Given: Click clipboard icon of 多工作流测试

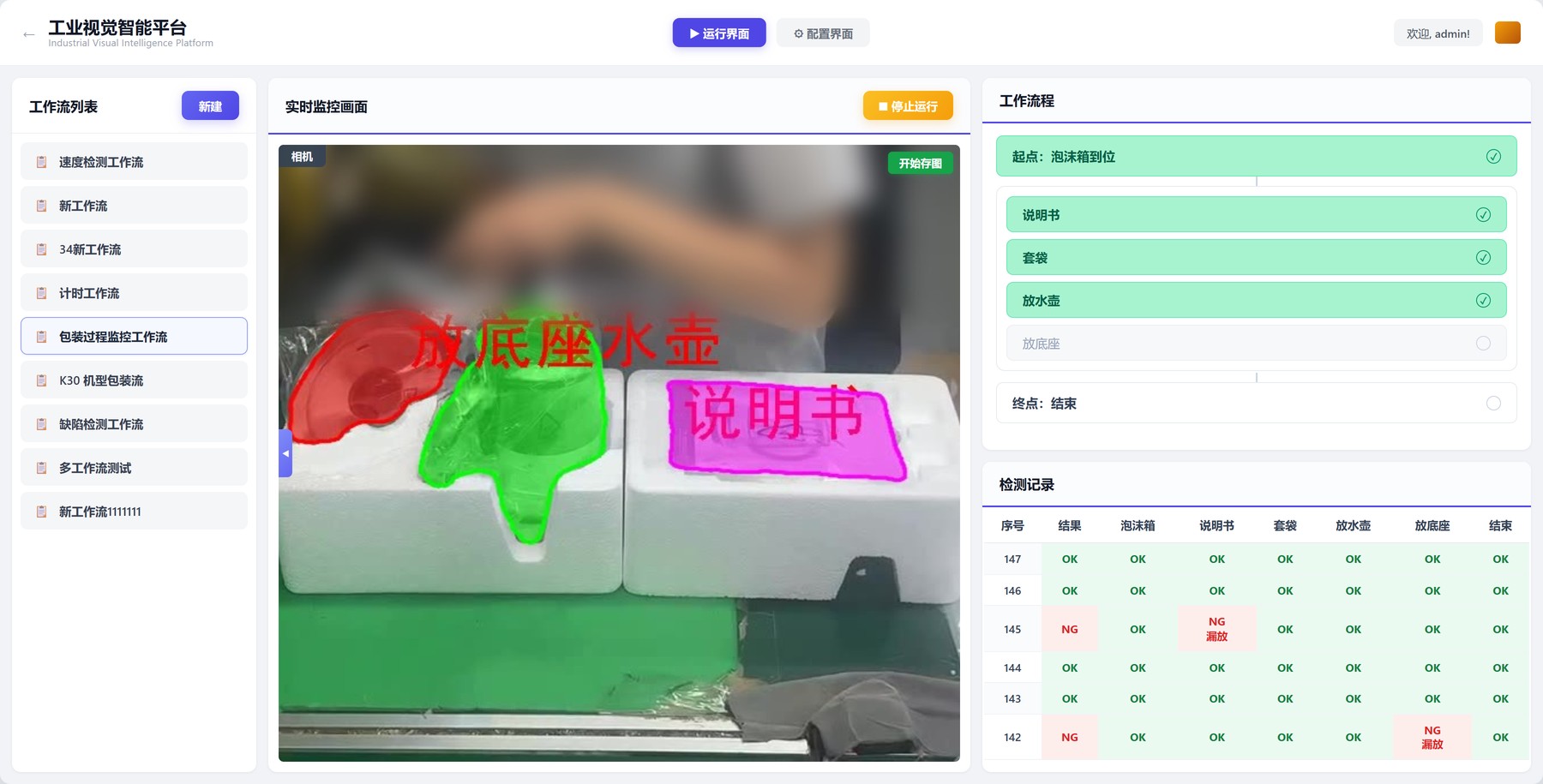Looking at the screenshot, I should click(41, 468).
